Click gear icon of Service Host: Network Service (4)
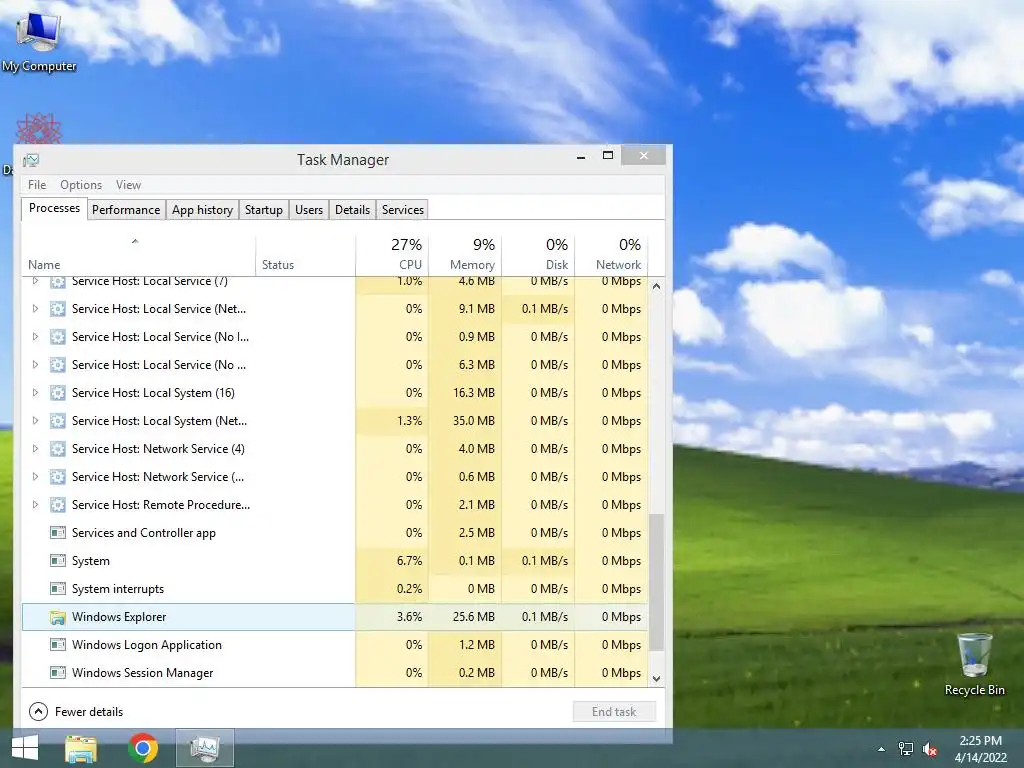 point(57,449)
